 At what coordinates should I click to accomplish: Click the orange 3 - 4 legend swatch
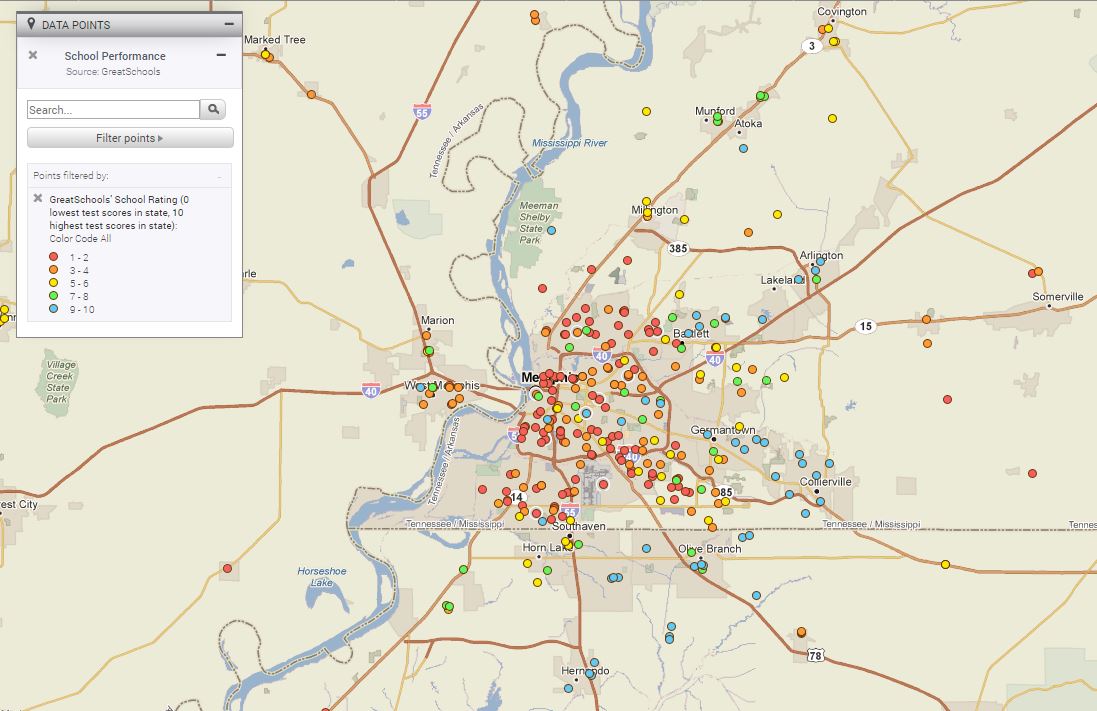[x=53, y=269]
